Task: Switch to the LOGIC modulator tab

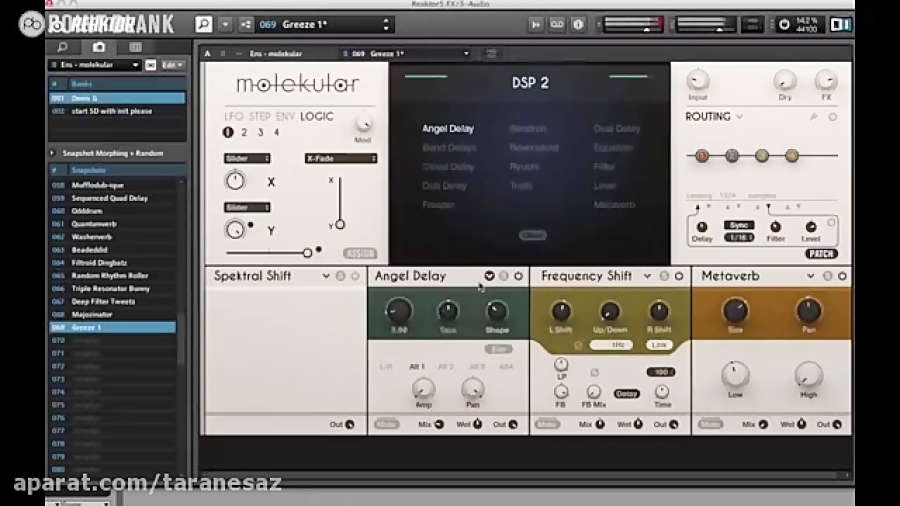Action: coord(317,116)
